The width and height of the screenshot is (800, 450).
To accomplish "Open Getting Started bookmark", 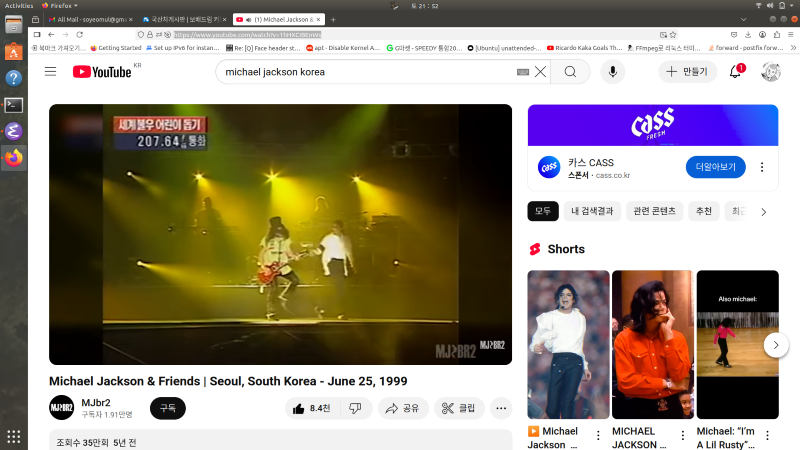I will tap(116, 48).
